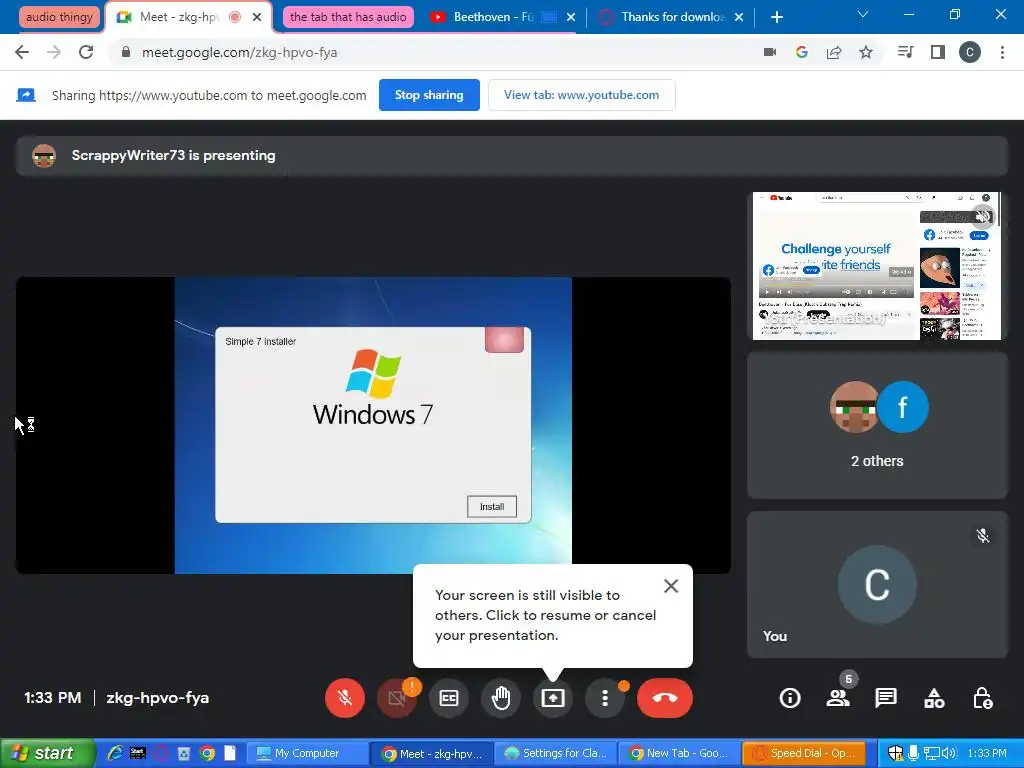Open the activities panel icon
Screen dimensions: 1024x768
coord(934,698)
